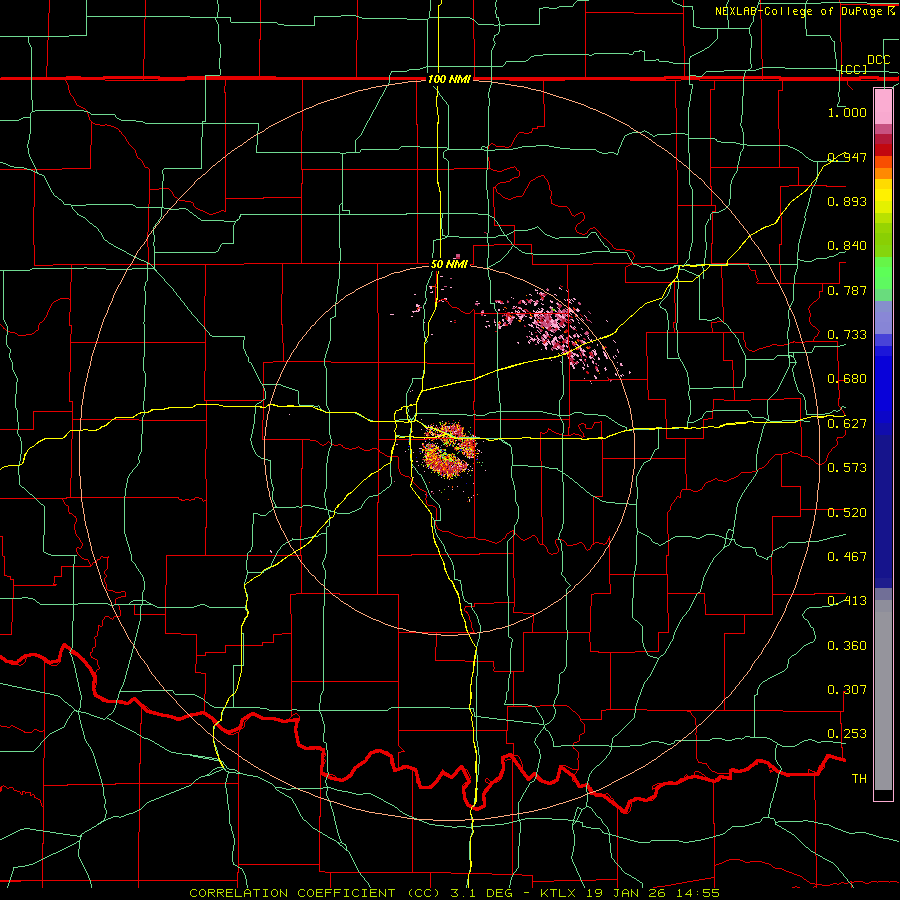Image resolution: width=900 pixels, height=900 pixels.
Task: Select the 0.947 scale value
Action: point(847,157)
